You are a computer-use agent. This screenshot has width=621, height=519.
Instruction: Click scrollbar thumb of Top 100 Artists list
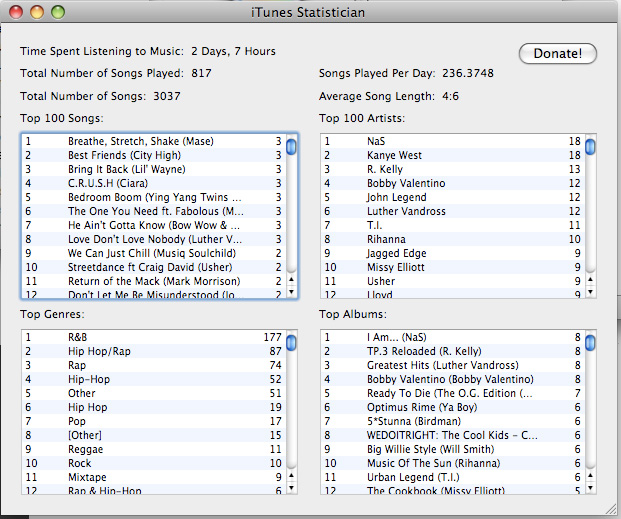coord(590,147)
